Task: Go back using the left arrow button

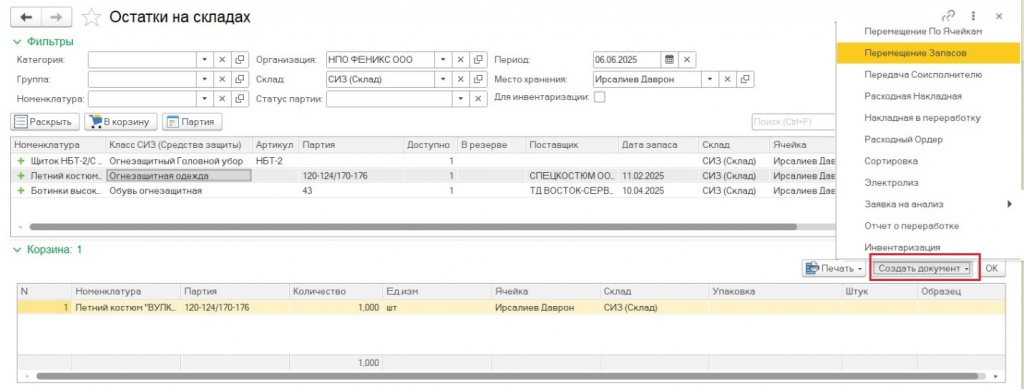Action: tap(27, 17)
